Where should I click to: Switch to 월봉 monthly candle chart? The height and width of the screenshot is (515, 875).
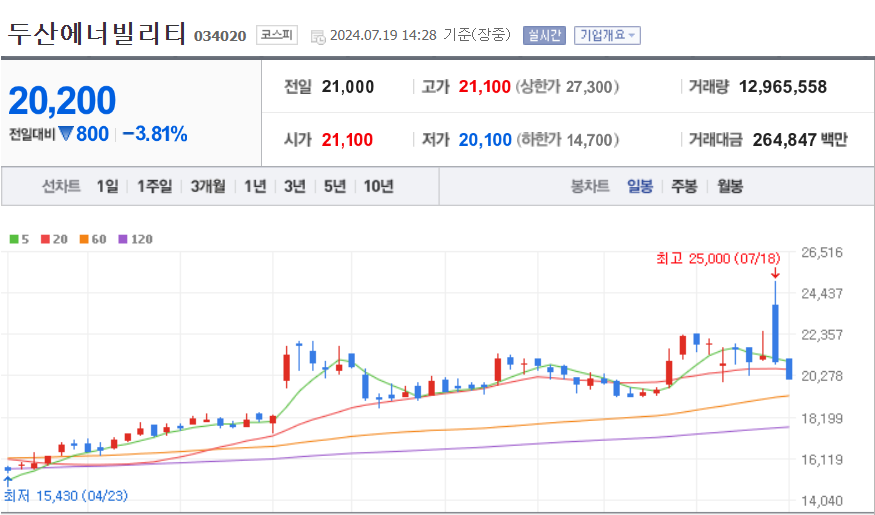click(729, 186)
